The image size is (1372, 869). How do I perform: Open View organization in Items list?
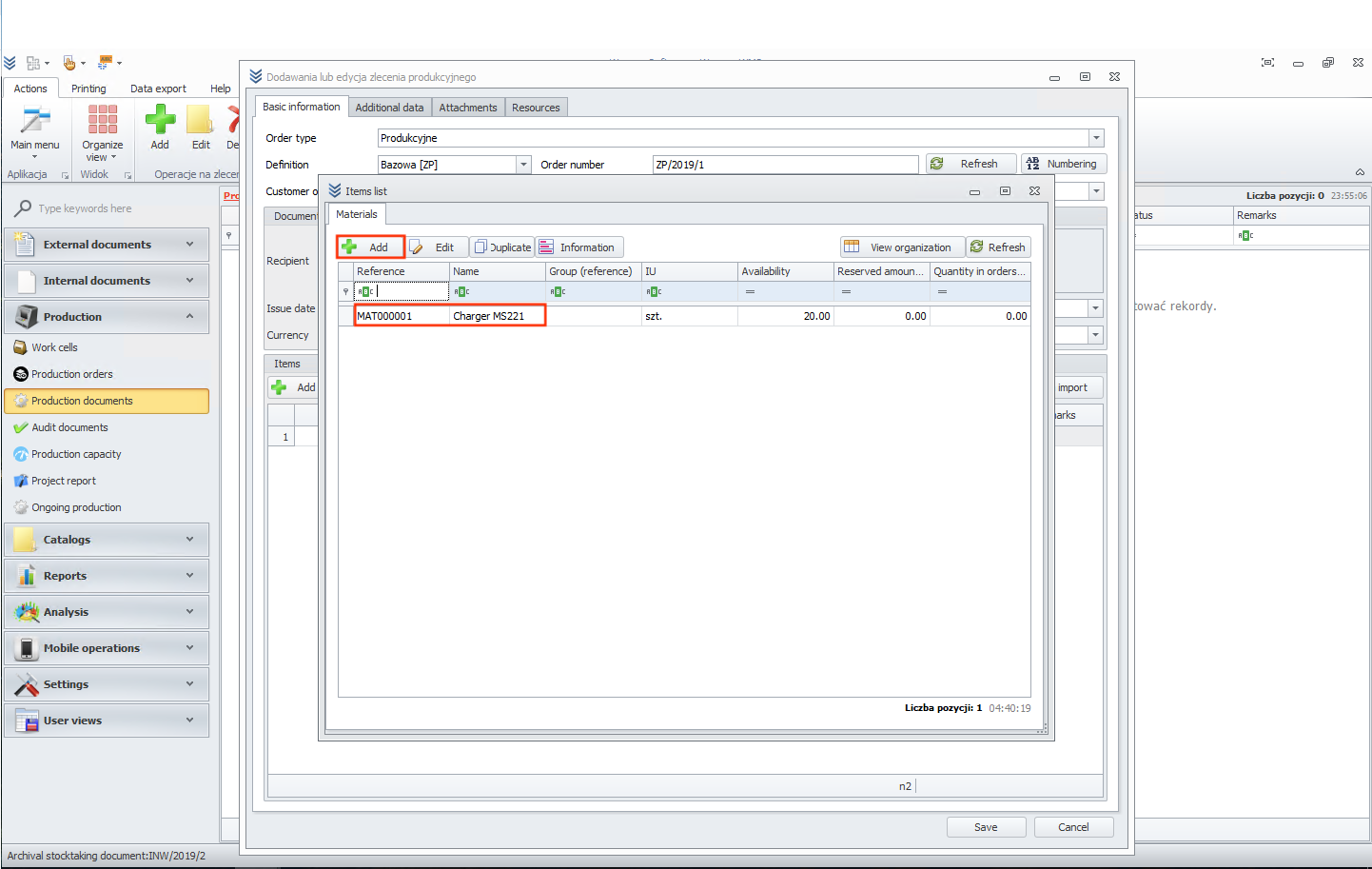coord(901,247)
